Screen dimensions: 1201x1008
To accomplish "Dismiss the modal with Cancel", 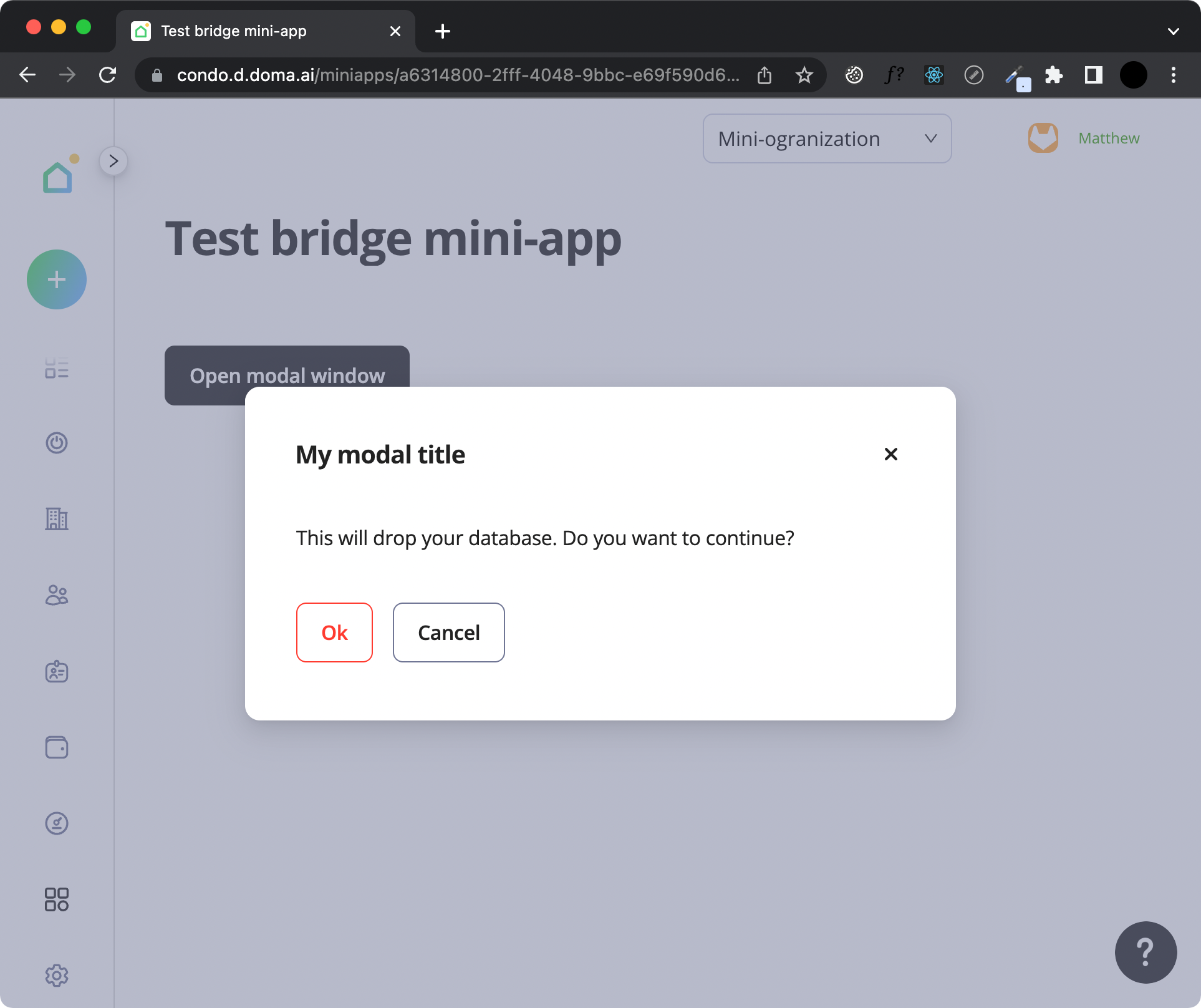I will (x=448, y=632).
